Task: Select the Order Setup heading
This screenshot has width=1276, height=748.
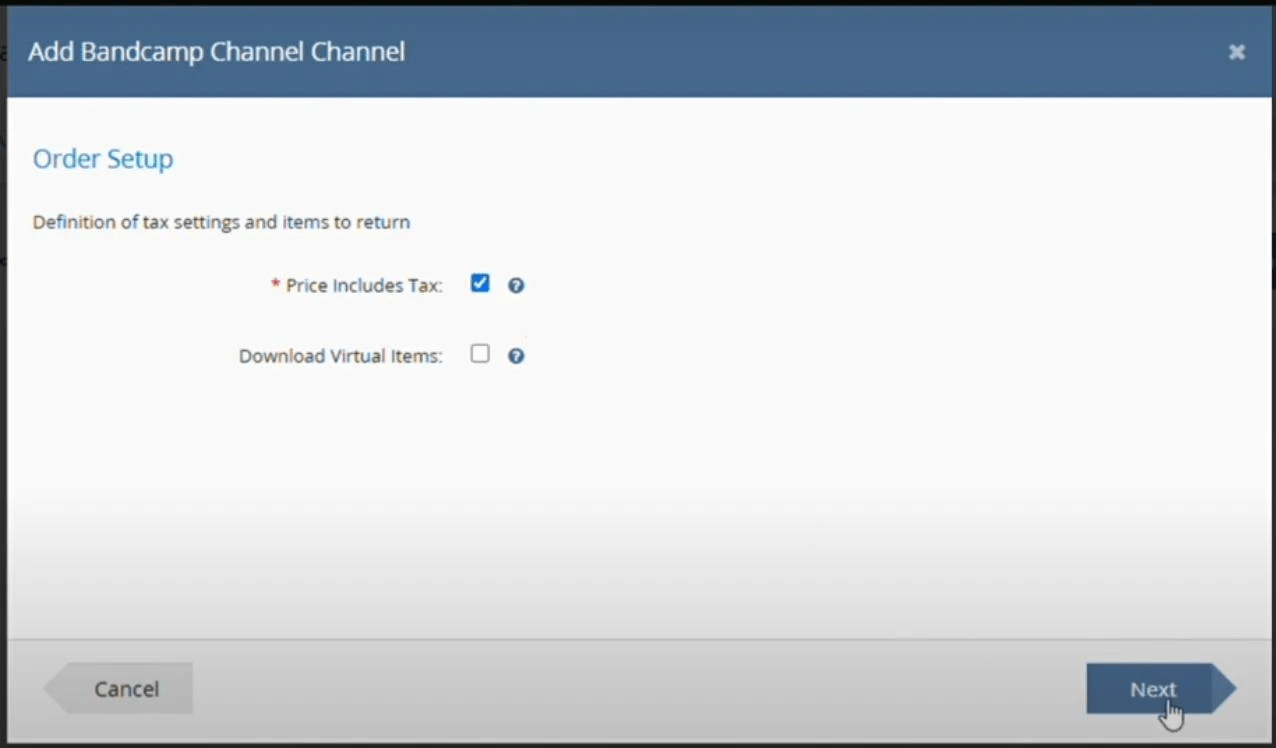Action: [x=103, y=159]
